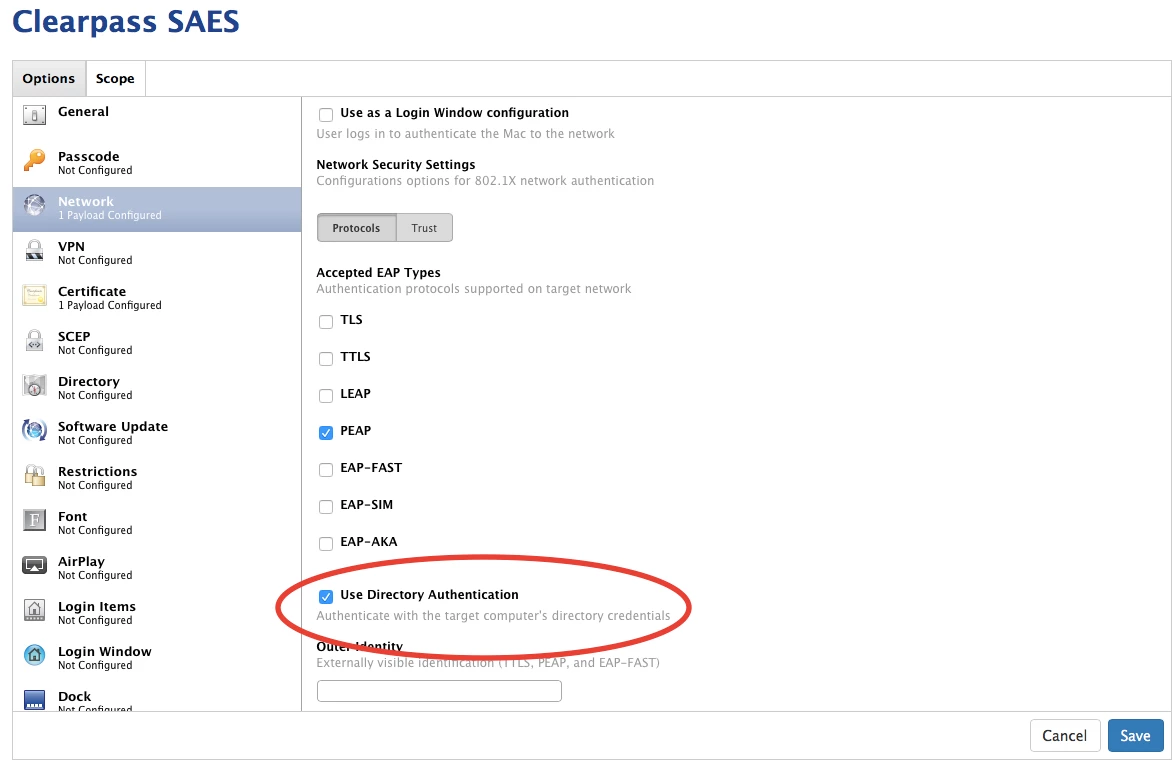1174x761 pixels.
Task: Check the TLS EAP type
Action: [326, 322]
